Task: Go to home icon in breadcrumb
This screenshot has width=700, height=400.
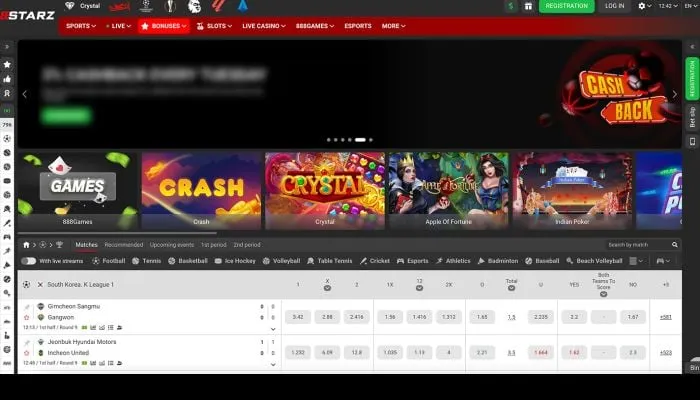Action: tap(26, 245)
